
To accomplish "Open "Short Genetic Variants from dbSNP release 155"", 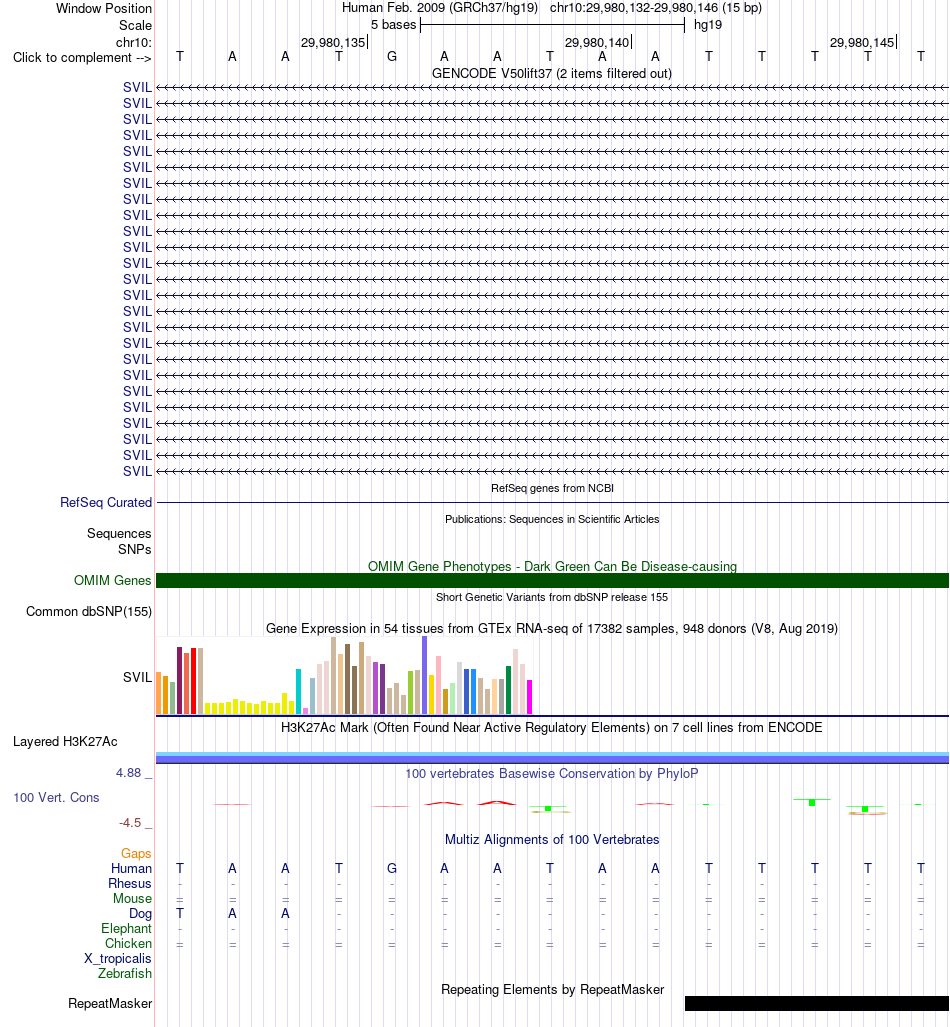I will [x=552, y=597].
